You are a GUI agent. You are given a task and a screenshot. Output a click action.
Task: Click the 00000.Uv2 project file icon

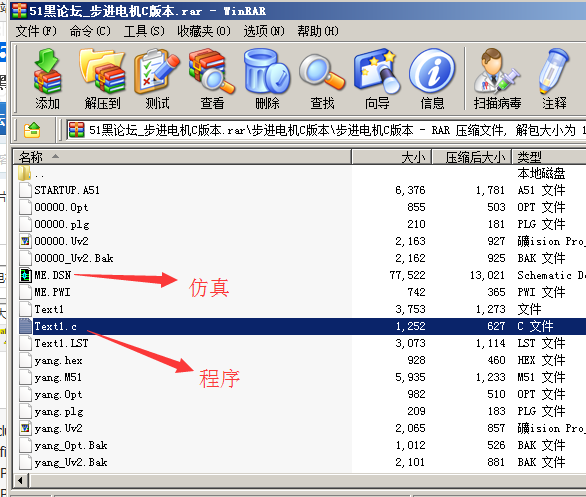25,241
